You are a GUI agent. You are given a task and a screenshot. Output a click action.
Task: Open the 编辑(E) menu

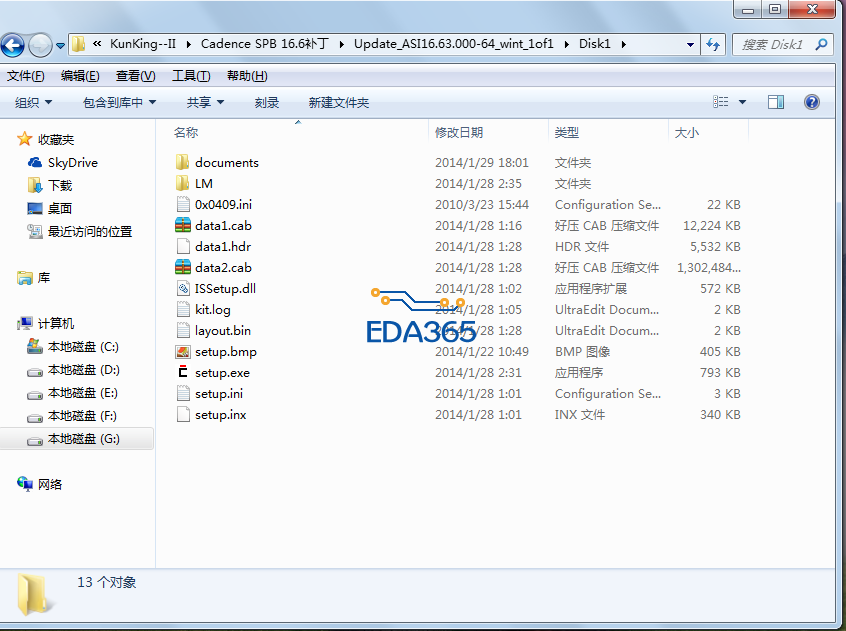tap(80, 76)
